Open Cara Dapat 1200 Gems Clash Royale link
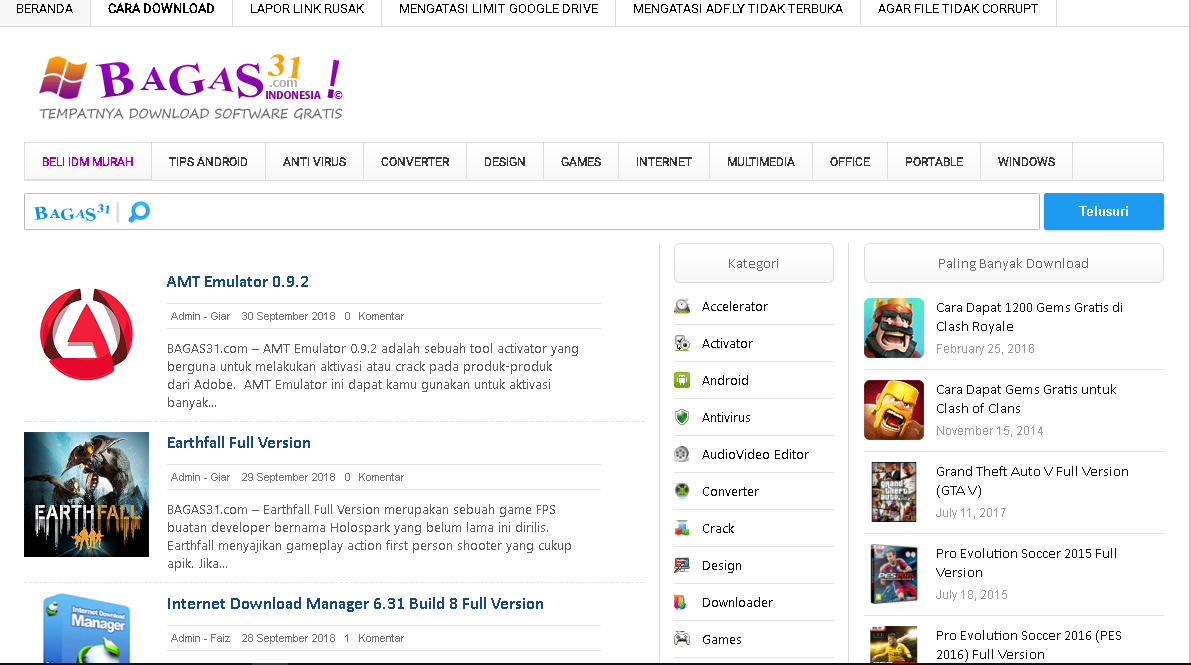The height and width of the screenshot is (665, 1191). 1029,317
